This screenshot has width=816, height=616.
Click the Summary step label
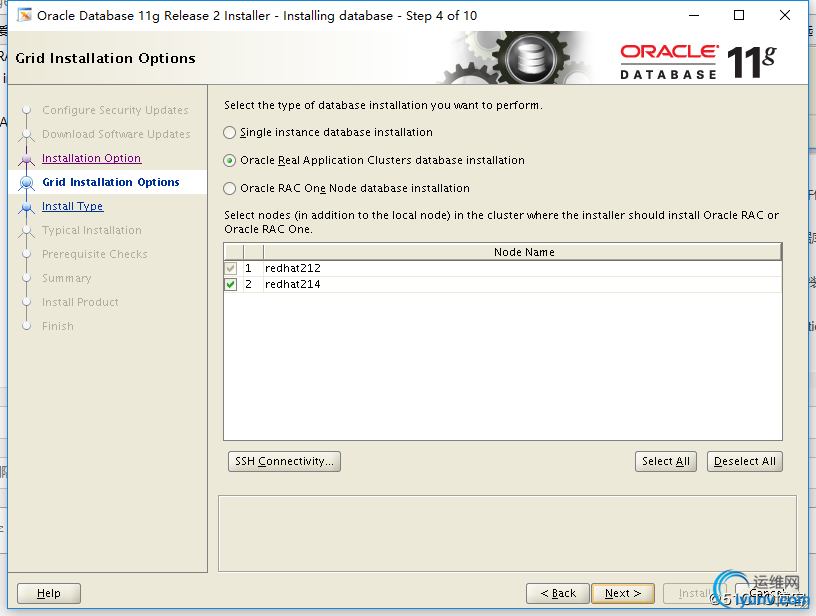tap(67, 278)
